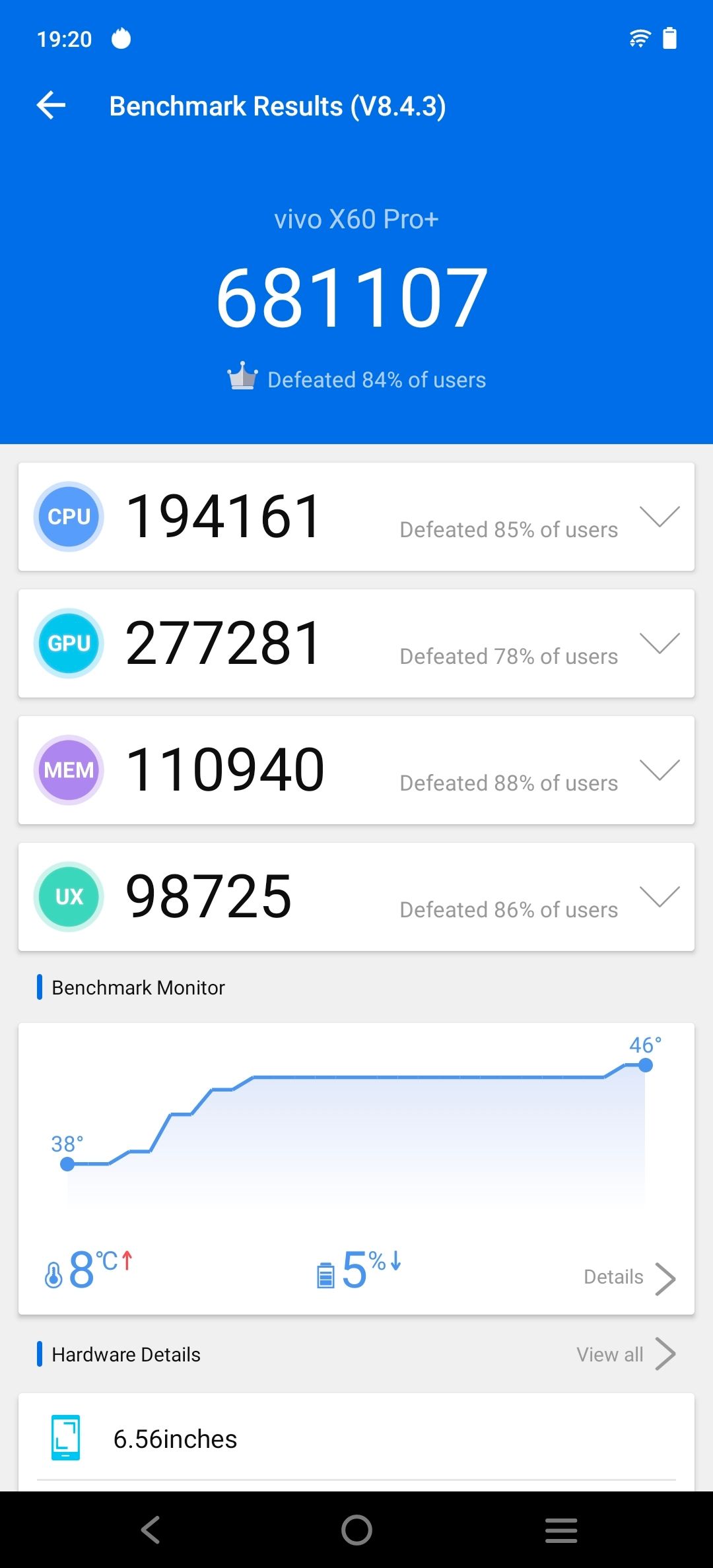Tap the Android home navigation button
Viewport: 713px width, 1568px height.
356,1530
